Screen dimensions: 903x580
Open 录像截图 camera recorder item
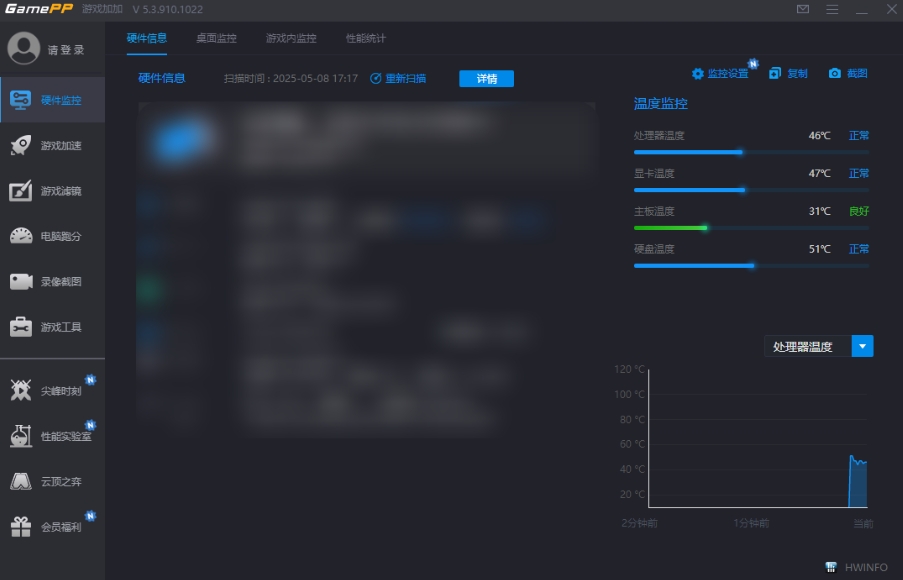(52, 282)
